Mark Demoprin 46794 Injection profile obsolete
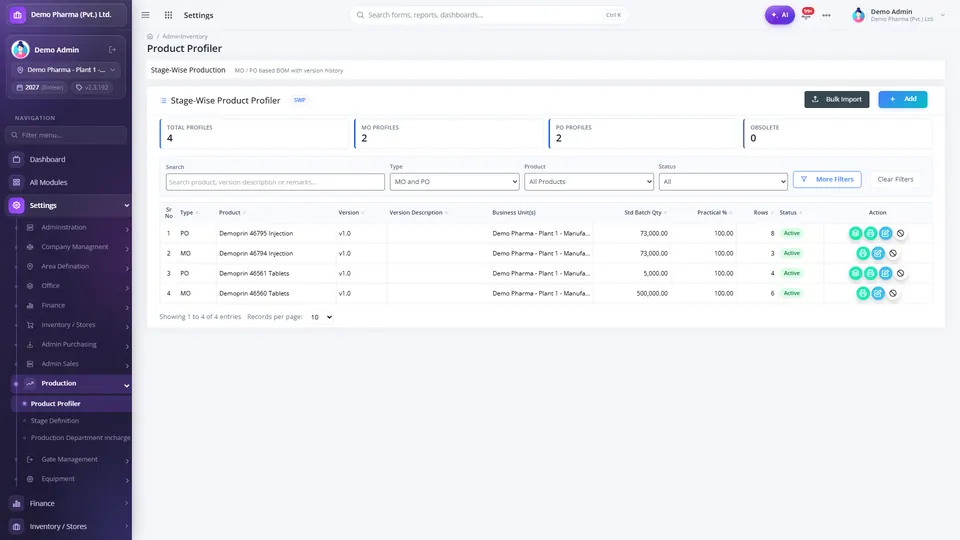Viewport: 960px width, 540px height. point(893,253)
